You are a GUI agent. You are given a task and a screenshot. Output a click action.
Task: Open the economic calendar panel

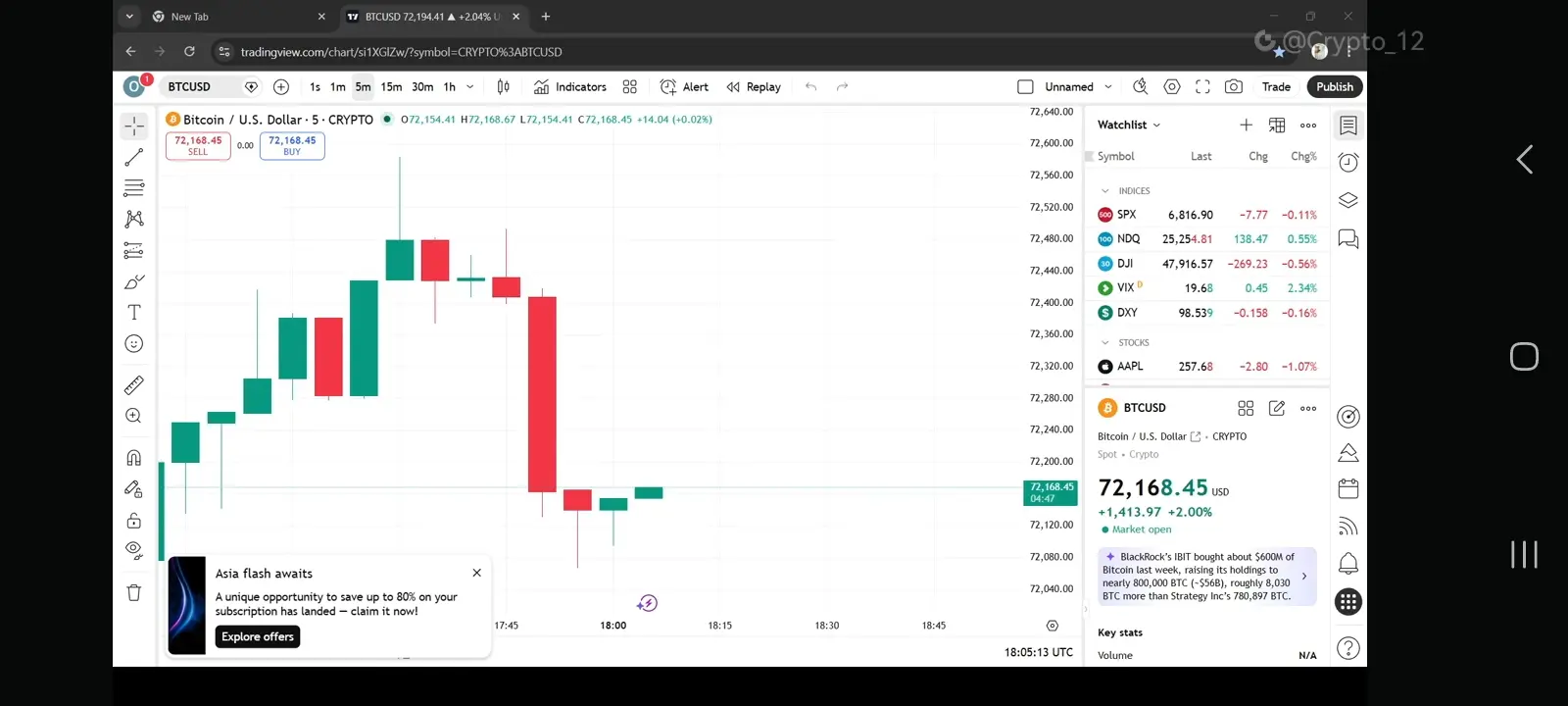tap(1348, 488)
